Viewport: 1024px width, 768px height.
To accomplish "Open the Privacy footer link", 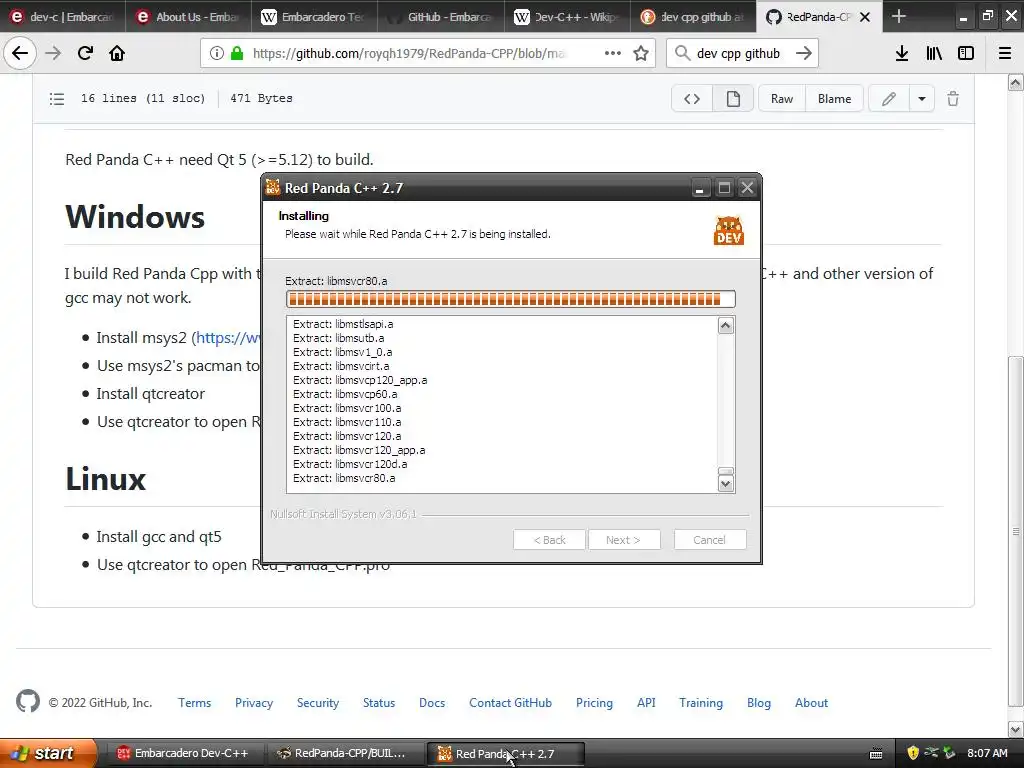I will (254, 703).
